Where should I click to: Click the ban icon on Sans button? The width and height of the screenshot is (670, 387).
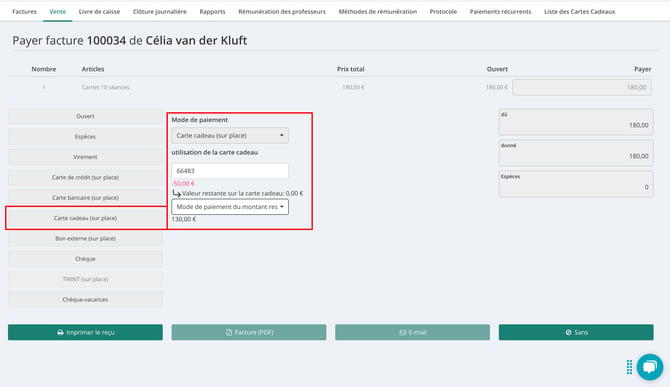pos(568,332)
